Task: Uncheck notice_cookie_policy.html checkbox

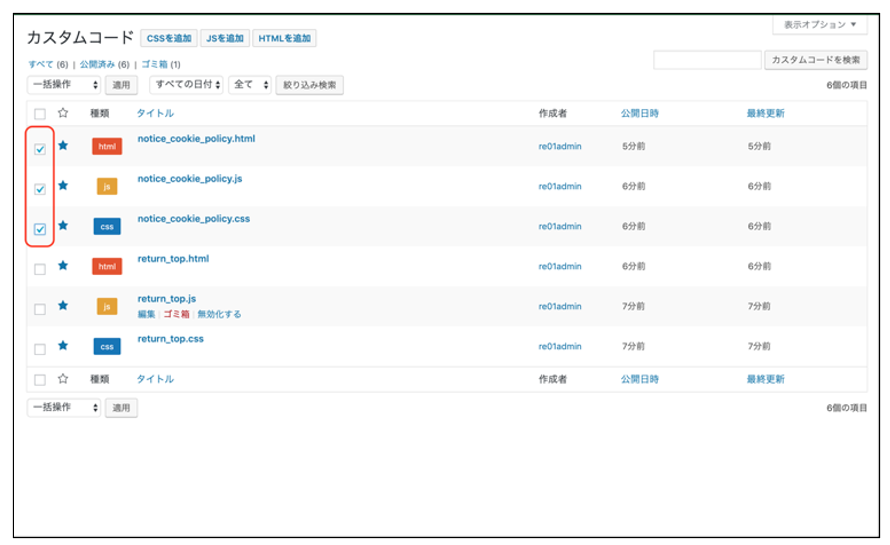Action: pos(40,149)
